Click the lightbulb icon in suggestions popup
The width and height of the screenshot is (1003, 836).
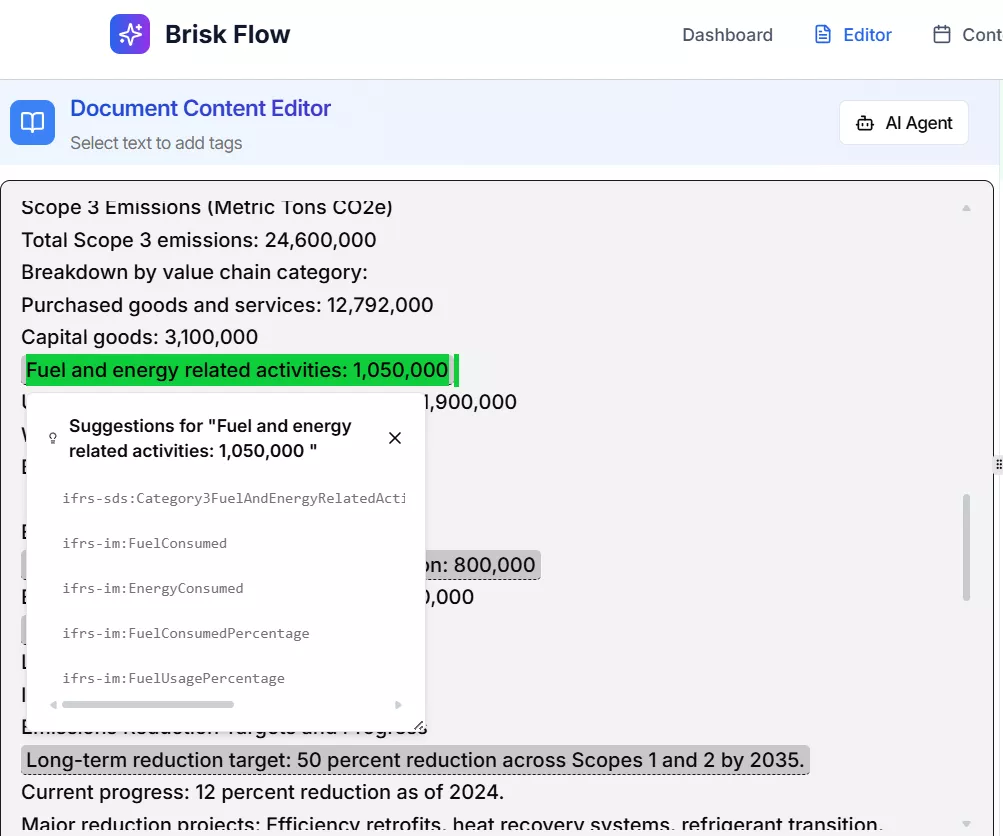tap(53, 438)
